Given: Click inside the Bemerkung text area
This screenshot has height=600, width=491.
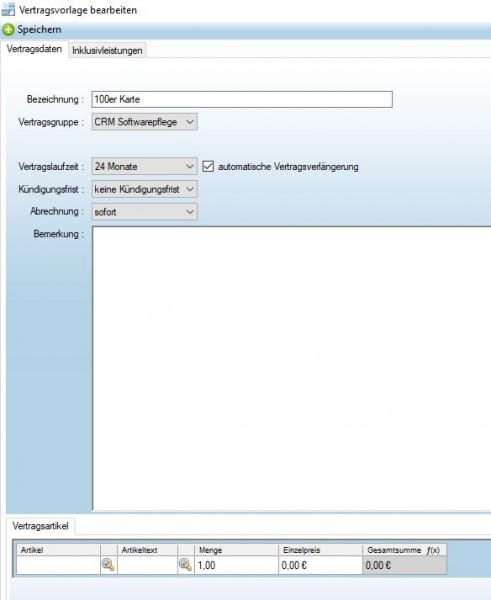Looking at the screenshot, I should (291, 368).
